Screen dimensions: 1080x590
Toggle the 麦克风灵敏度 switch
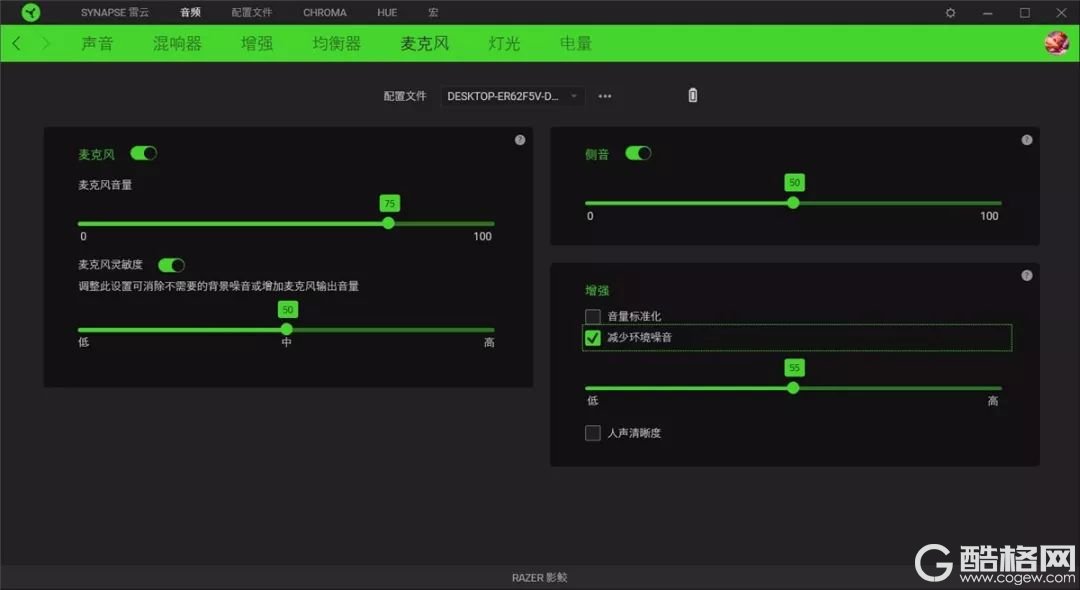(x=172, y=265)
